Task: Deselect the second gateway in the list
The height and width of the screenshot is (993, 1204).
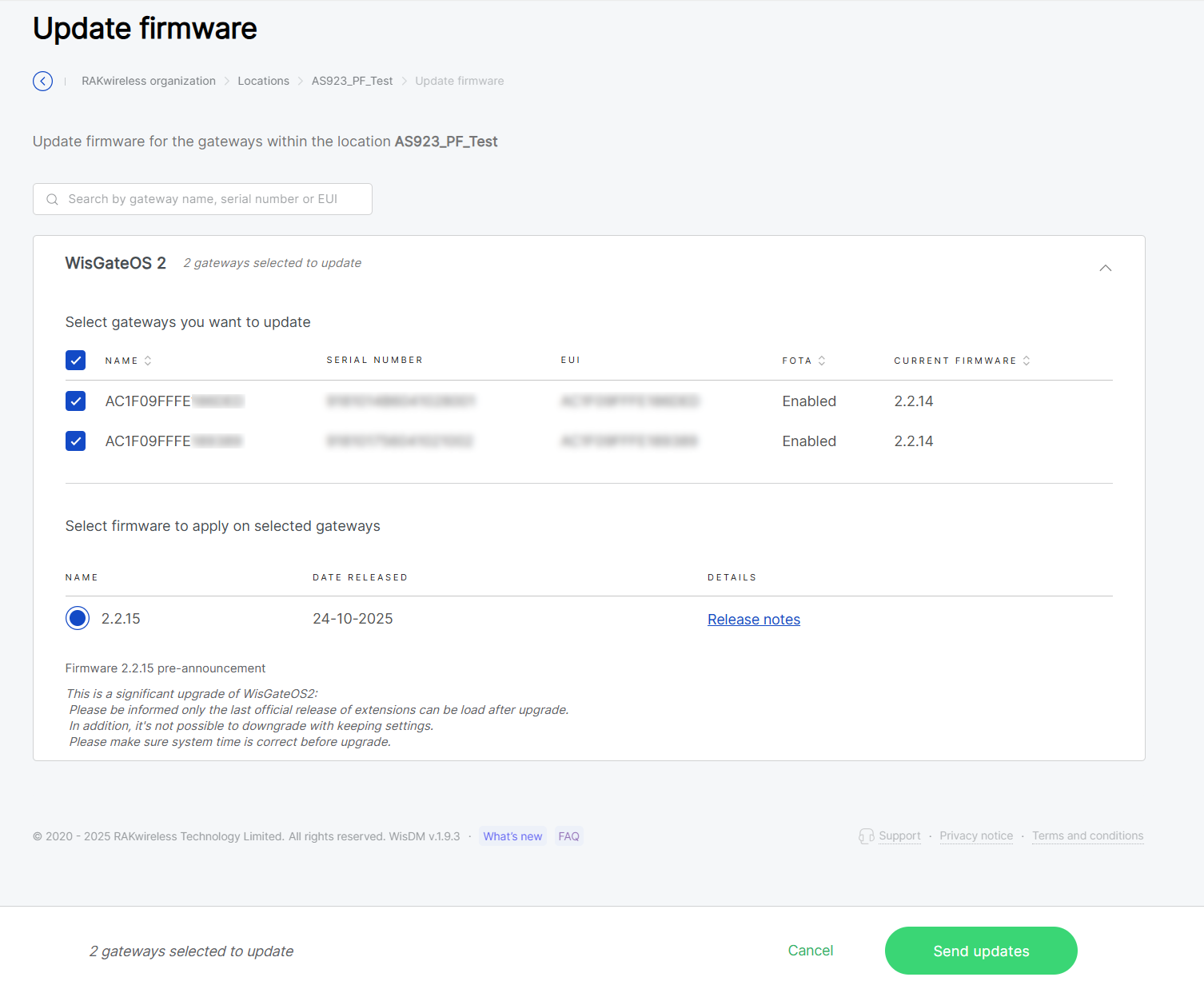Action: coord(75,441)
